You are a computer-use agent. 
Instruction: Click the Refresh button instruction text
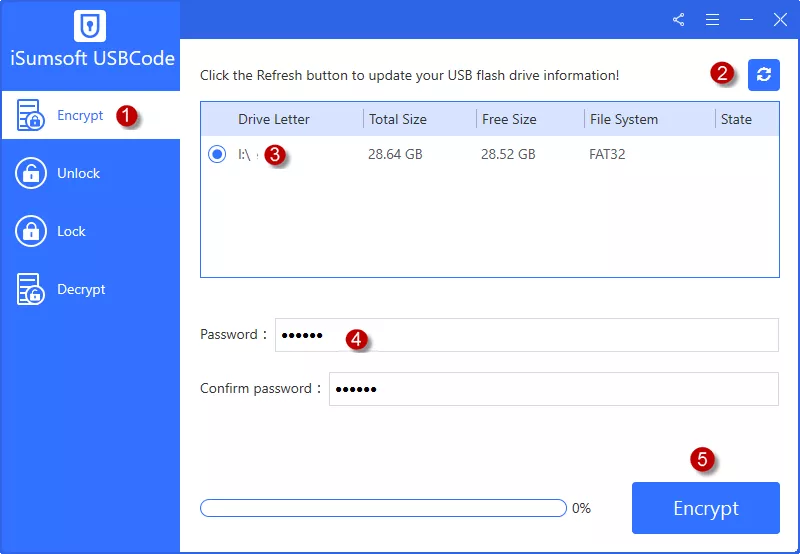(409, 75)
